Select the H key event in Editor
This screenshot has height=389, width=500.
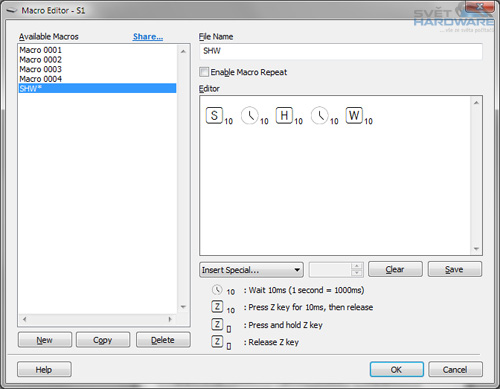click(284, 116)
